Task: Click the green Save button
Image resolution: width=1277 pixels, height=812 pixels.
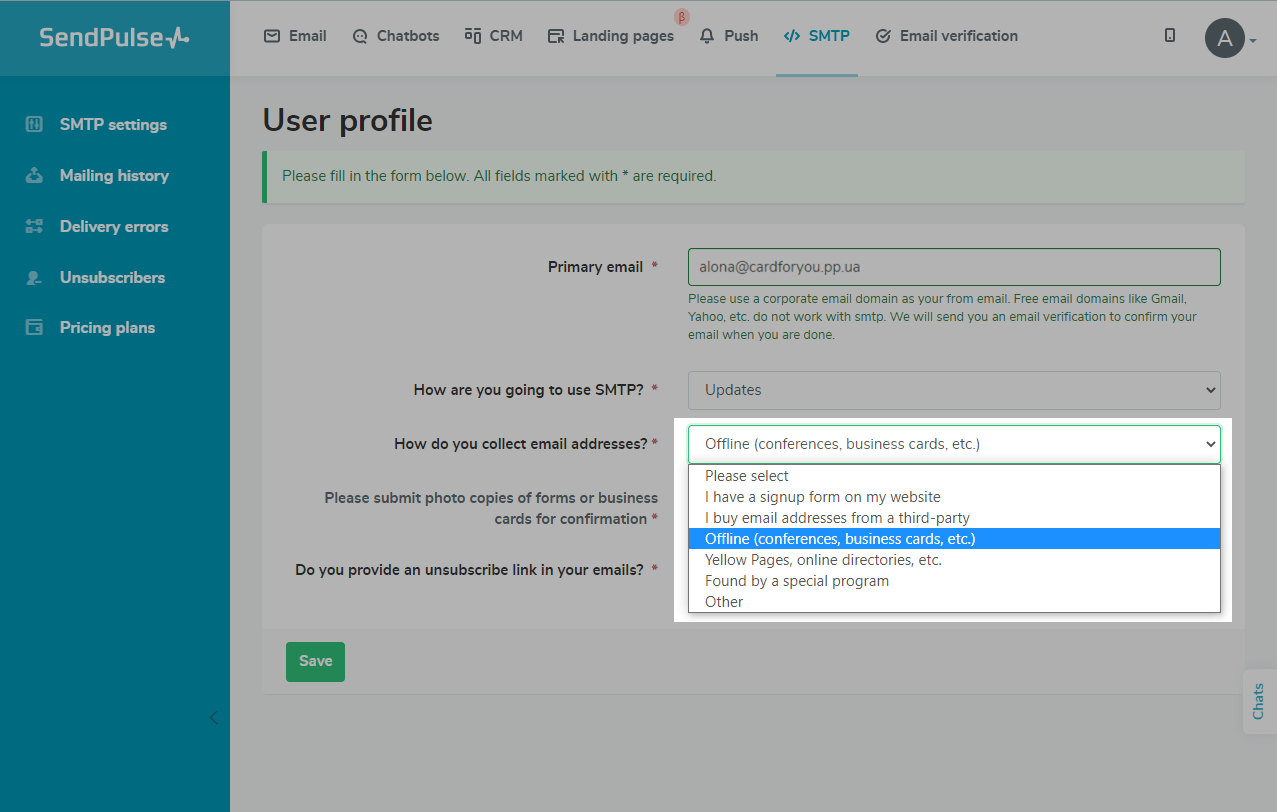Action: pos(315,662)
